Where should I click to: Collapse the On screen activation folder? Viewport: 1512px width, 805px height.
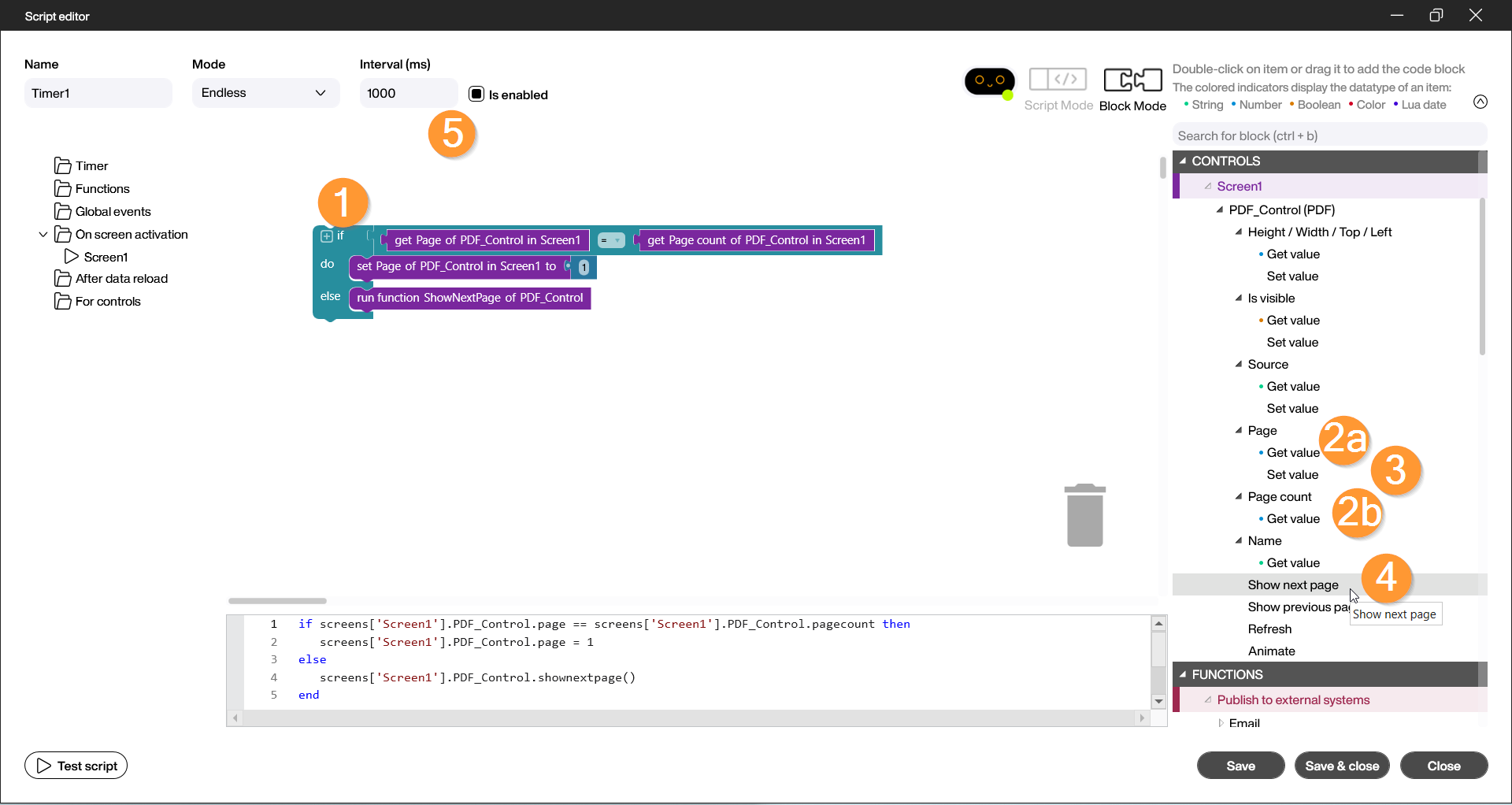(x=43, y=235)
